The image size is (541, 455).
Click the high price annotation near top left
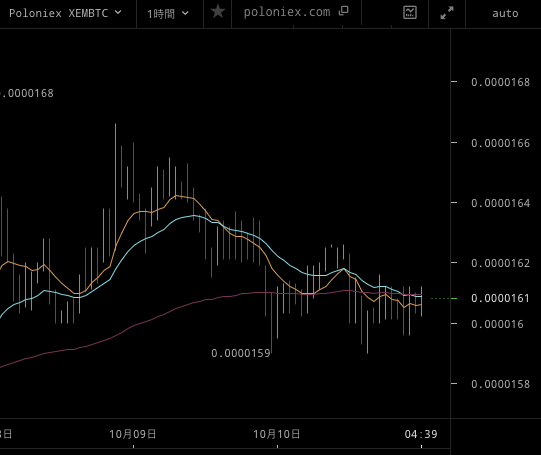pyautogui.click(x=27, y=93)
